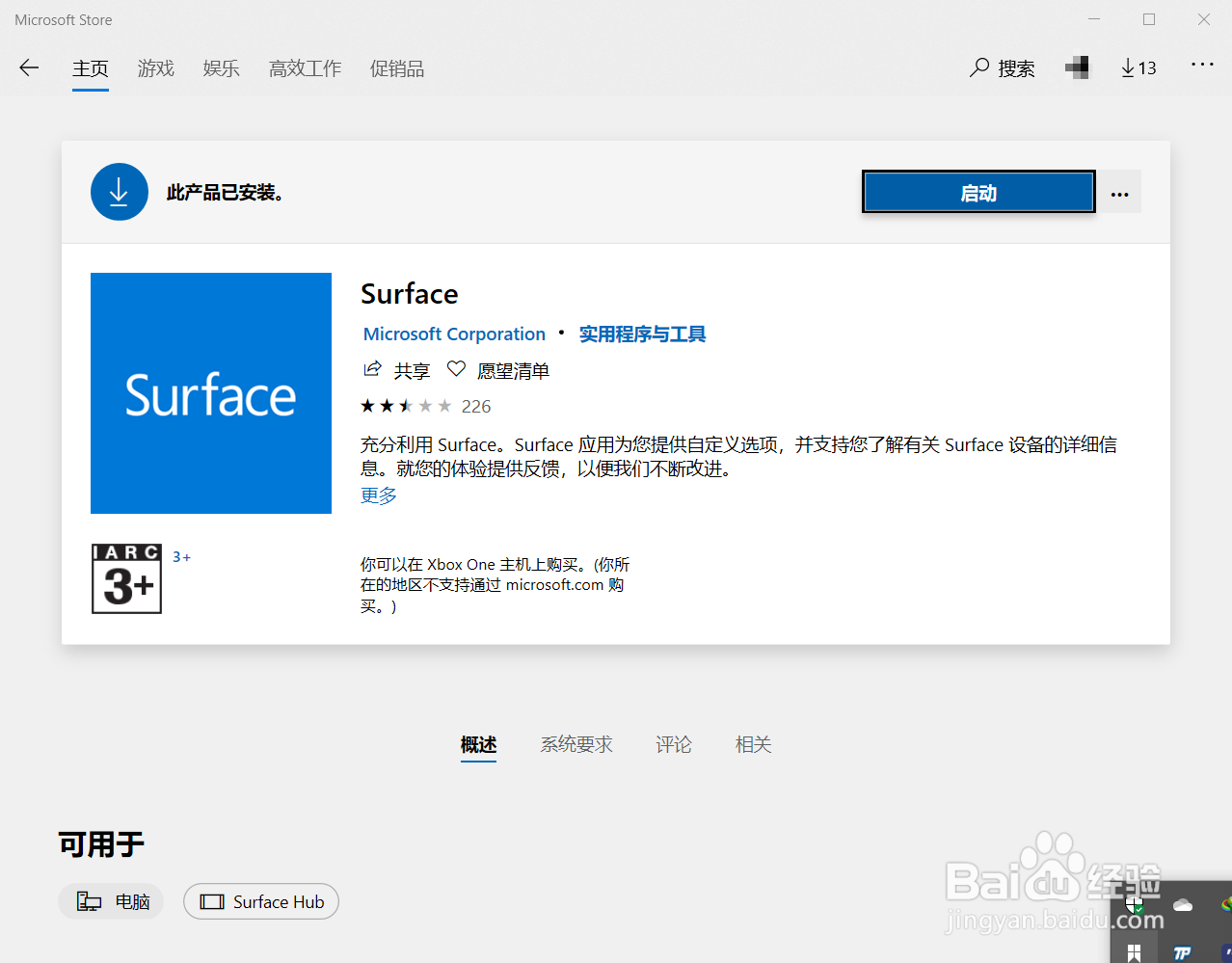The width and height of the screenshot is (1232, 963).
Task: Click the installed-product download circle icon
Action: pos(119,191)
